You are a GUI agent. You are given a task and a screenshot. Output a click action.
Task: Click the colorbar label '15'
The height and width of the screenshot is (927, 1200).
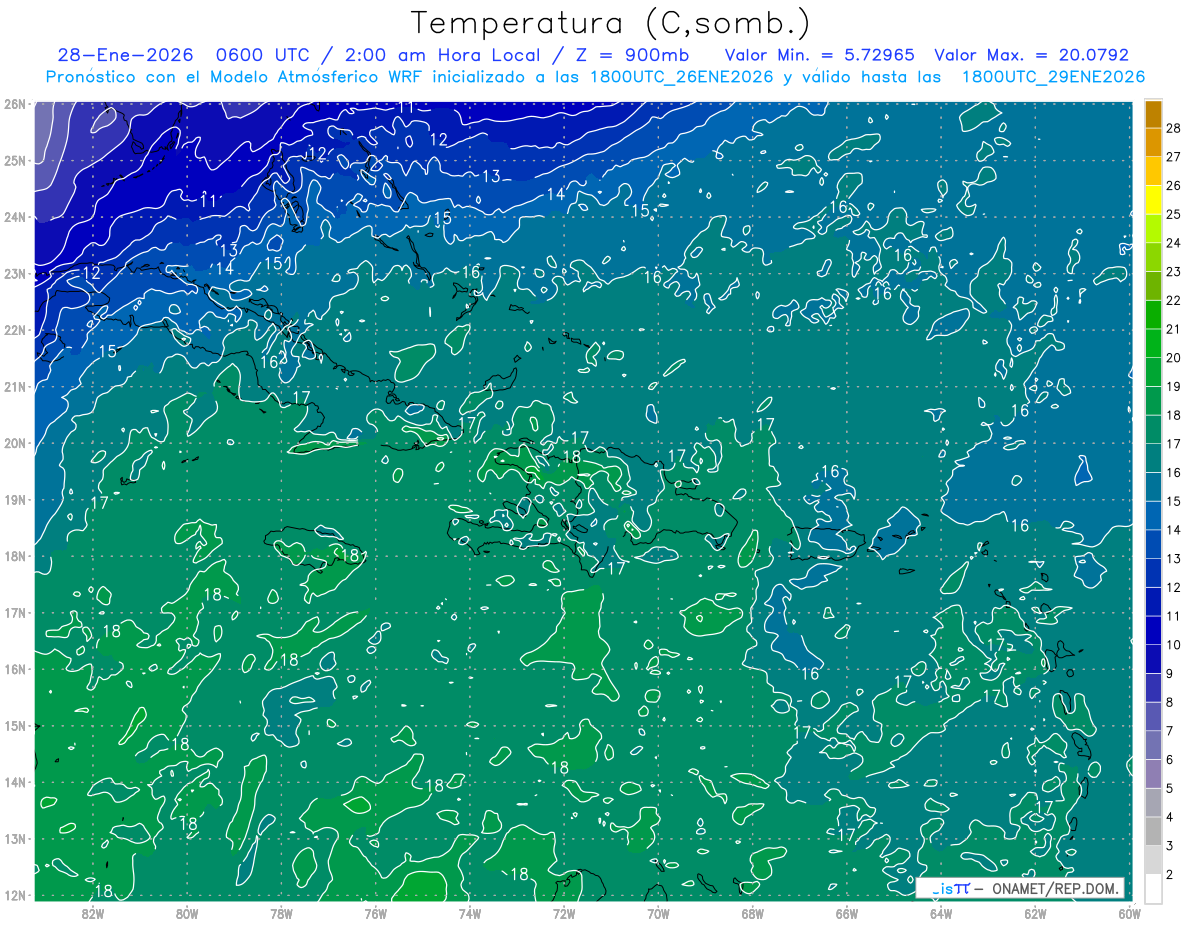[x=1173, y=501]
